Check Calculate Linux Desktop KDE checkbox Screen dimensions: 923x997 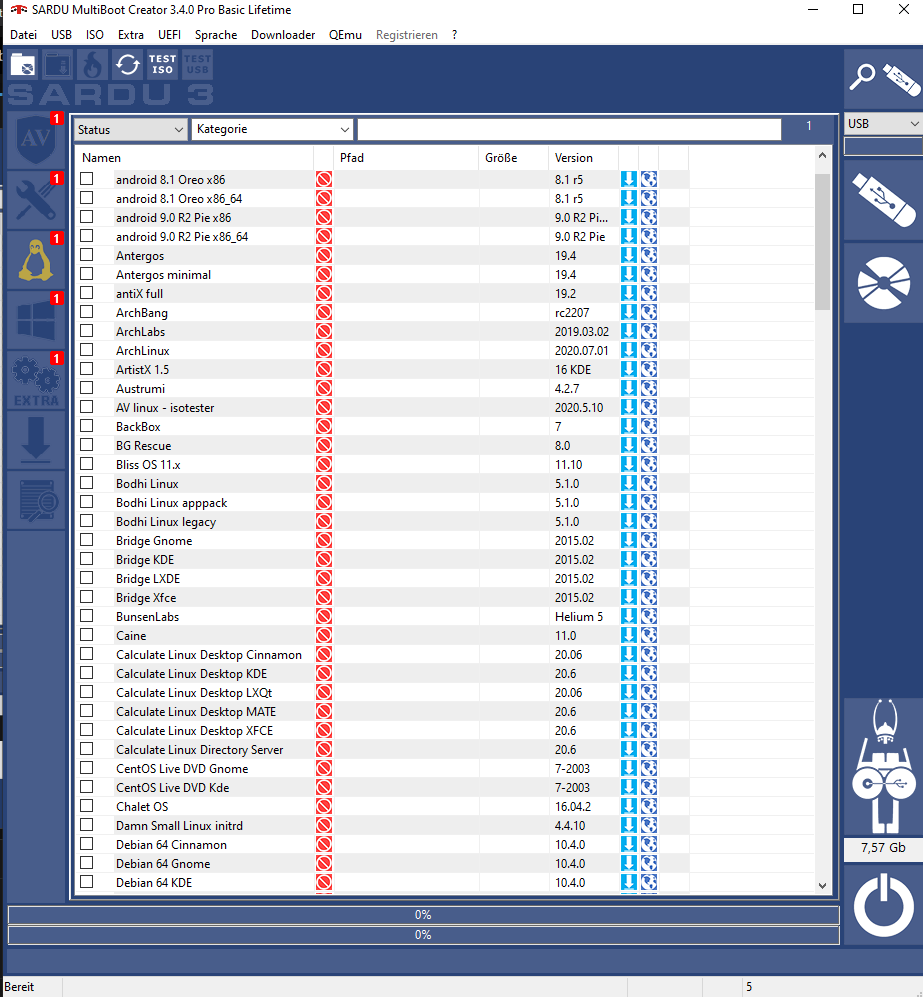87,673
